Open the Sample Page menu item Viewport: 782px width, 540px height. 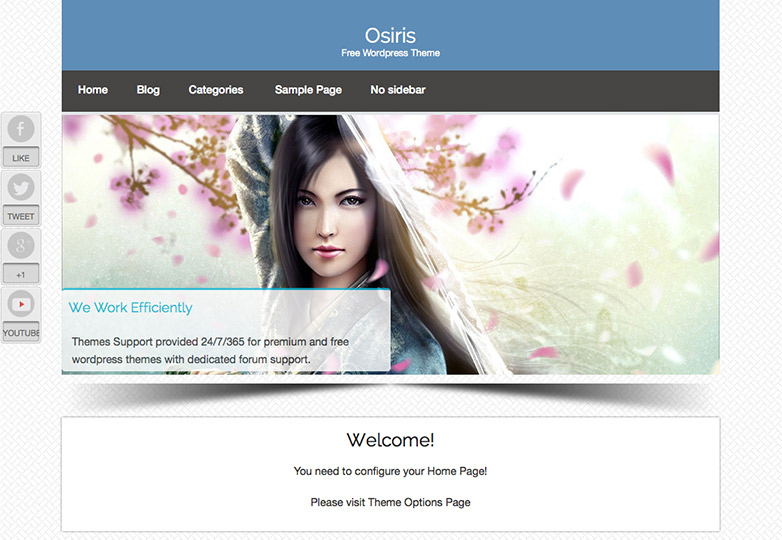tap(308, 90)
